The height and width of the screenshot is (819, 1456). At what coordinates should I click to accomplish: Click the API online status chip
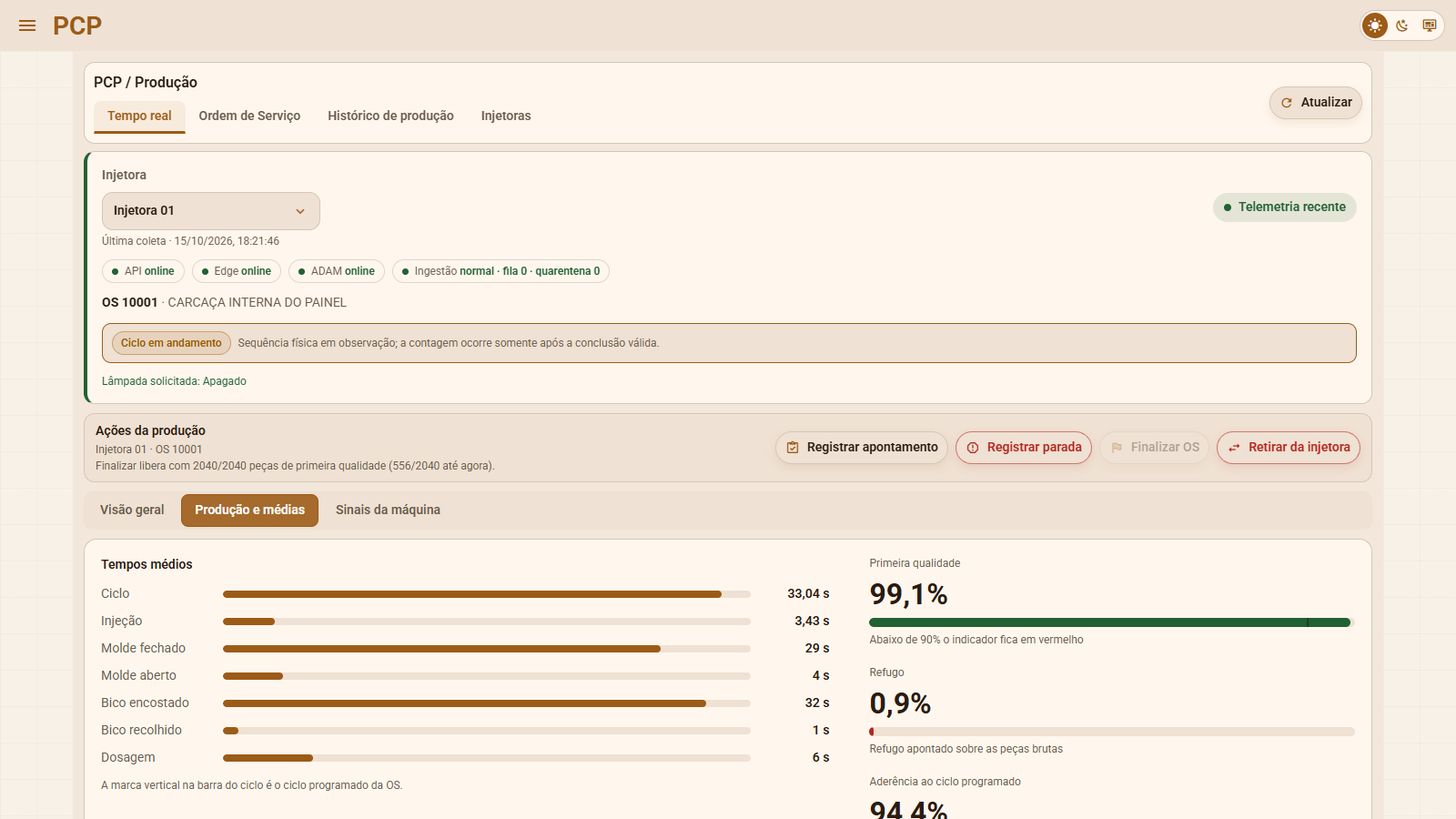144,271
